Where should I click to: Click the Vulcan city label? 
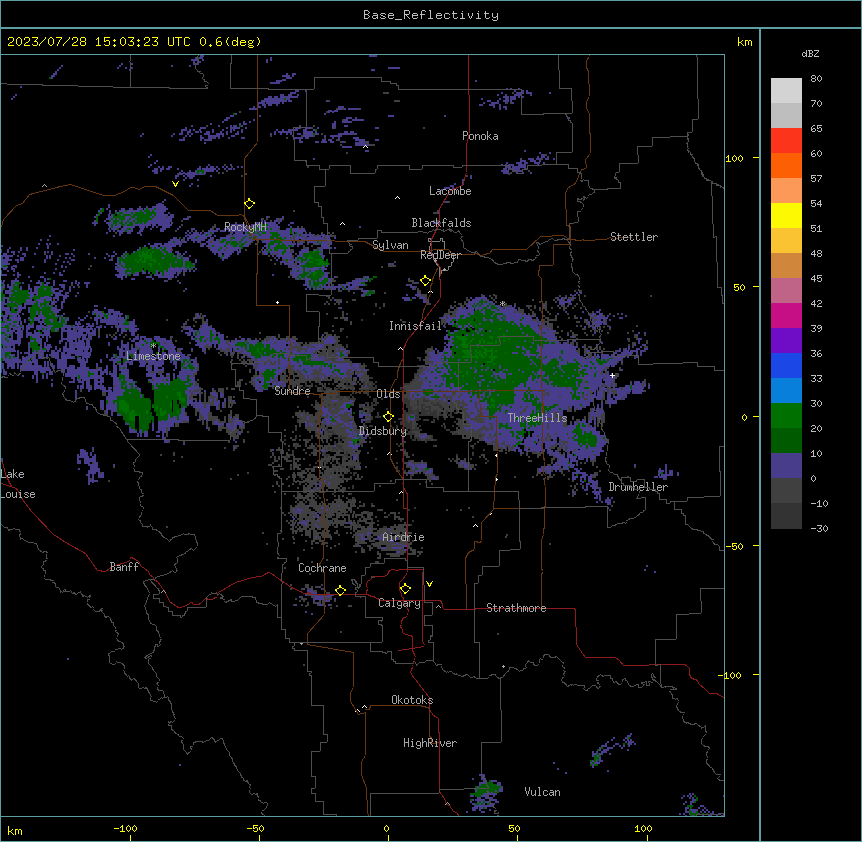coord(543,792)
